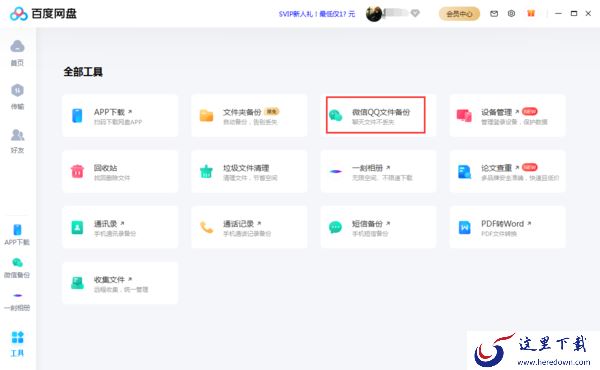The width and height of the screenshot is (600, 370).
Task: Click the NEW badge on 设备管理
Action: tap(530, 111)
